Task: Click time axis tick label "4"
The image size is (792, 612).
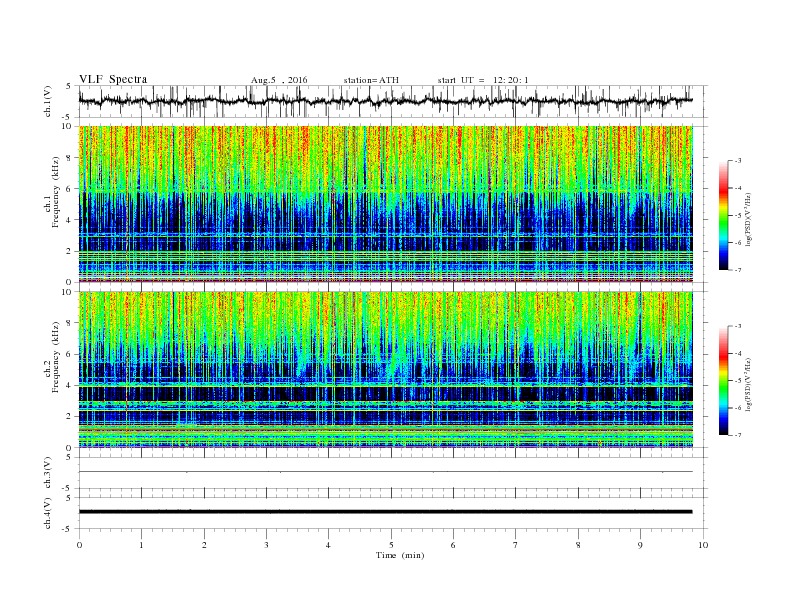Action: [x=328, y=545]
